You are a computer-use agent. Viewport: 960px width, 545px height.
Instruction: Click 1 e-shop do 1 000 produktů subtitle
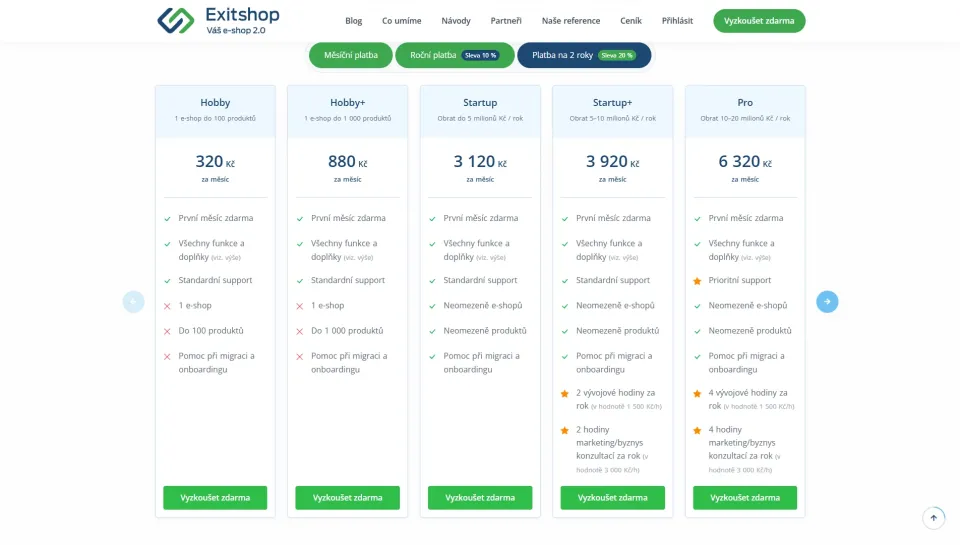347,118
